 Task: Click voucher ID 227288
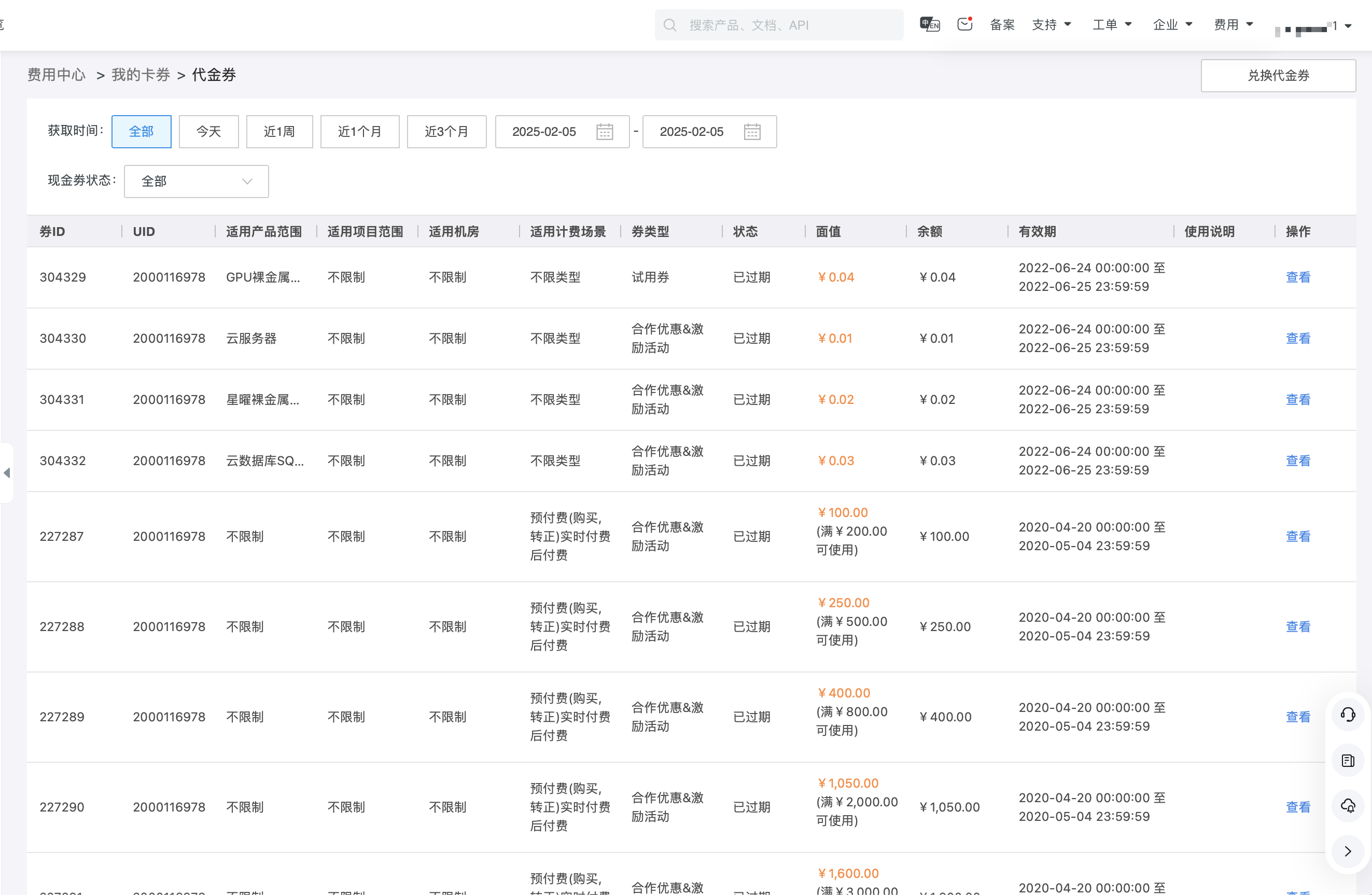[62, 627]
